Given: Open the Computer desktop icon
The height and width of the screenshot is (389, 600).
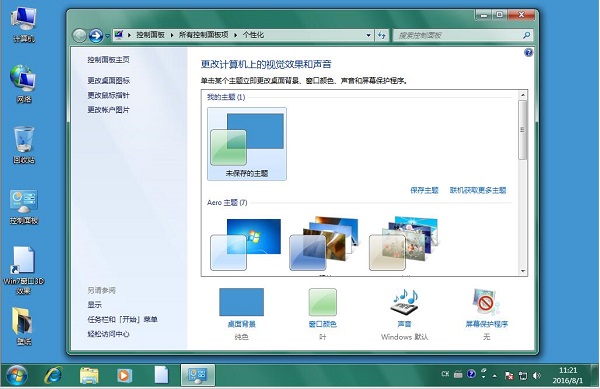Looking at the screenshot, I should (24, 24).
